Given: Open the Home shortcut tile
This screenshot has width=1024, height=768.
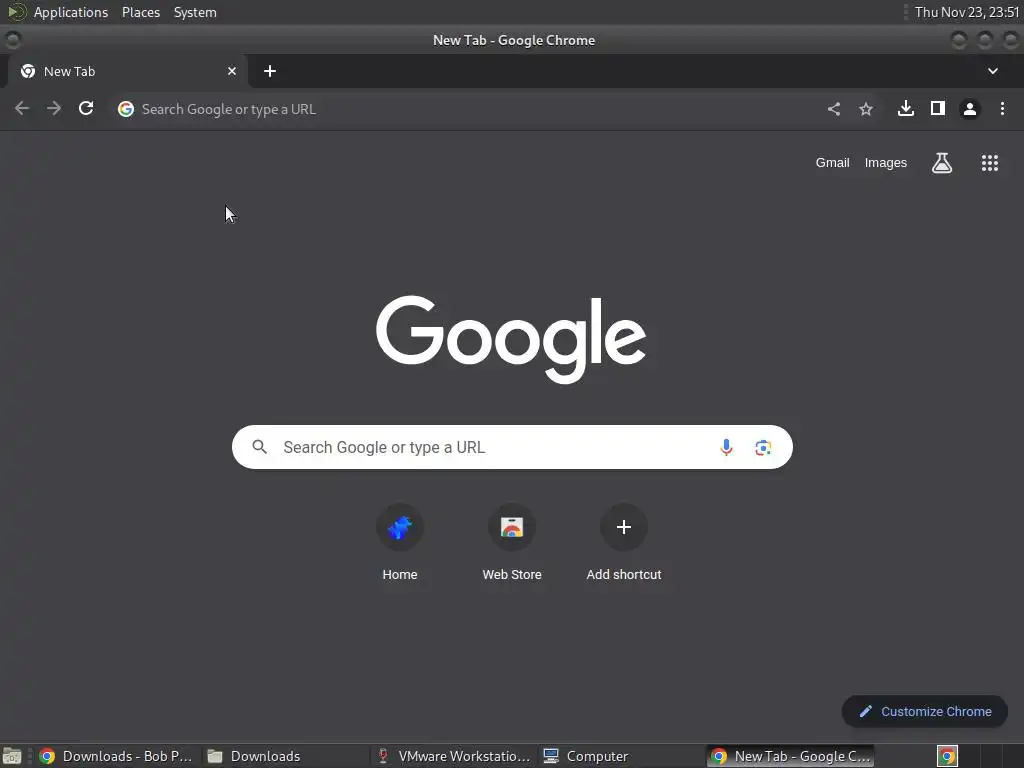Looking at the screenshot, I should click(400, 543).
